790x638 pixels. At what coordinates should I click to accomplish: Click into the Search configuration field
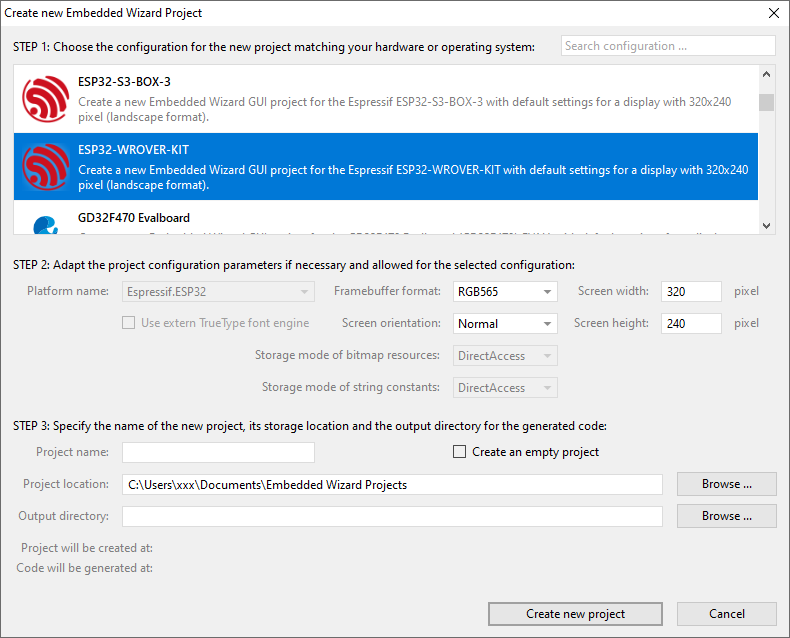point(667,46)
